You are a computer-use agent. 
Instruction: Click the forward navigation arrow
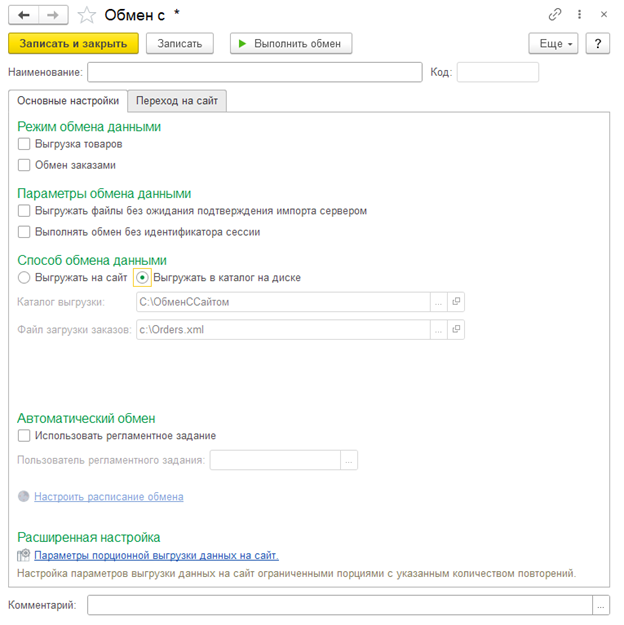[x=54, y=15]
